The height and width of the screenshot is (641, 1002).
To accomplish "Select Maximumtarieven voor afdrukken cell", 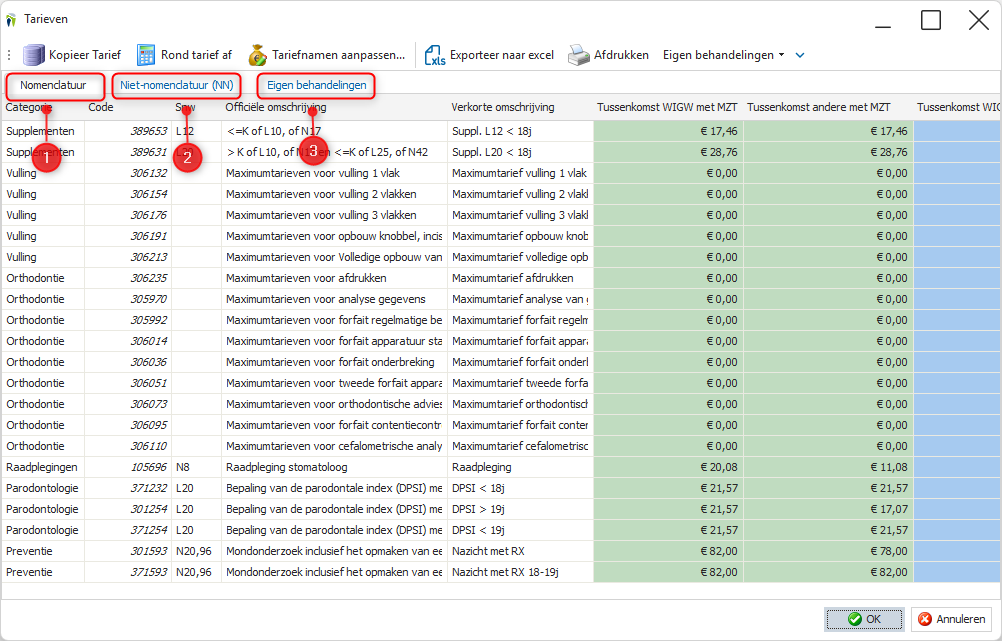I will click(335, 278).
